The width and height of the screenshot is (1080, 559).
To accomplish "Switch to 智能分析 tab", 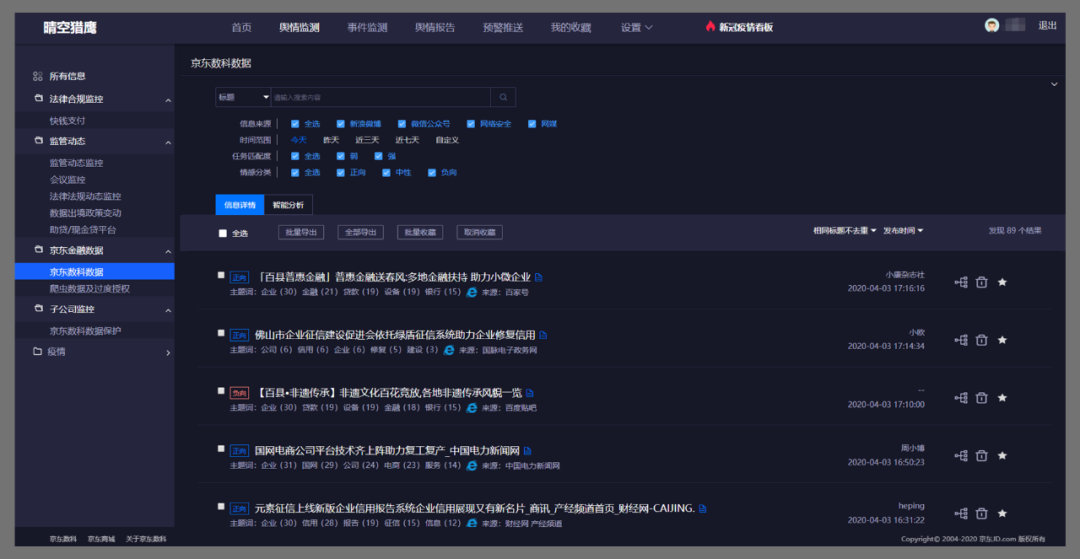I will click(288, 205).
